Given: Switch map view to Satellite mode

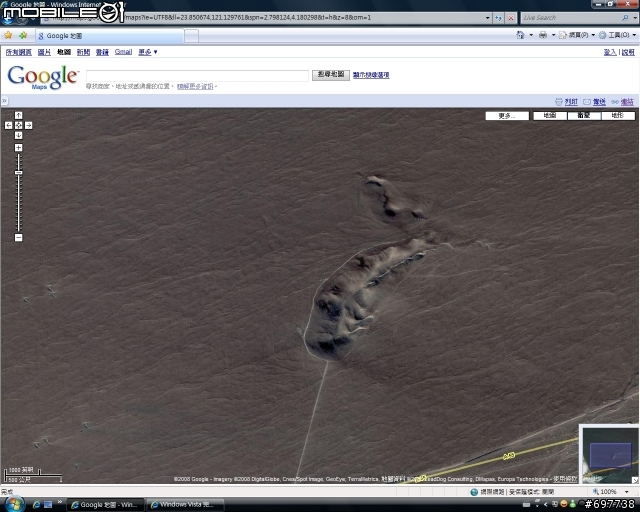Looking at the screenshot, I should pyautogui.click(x=584, y=116).
